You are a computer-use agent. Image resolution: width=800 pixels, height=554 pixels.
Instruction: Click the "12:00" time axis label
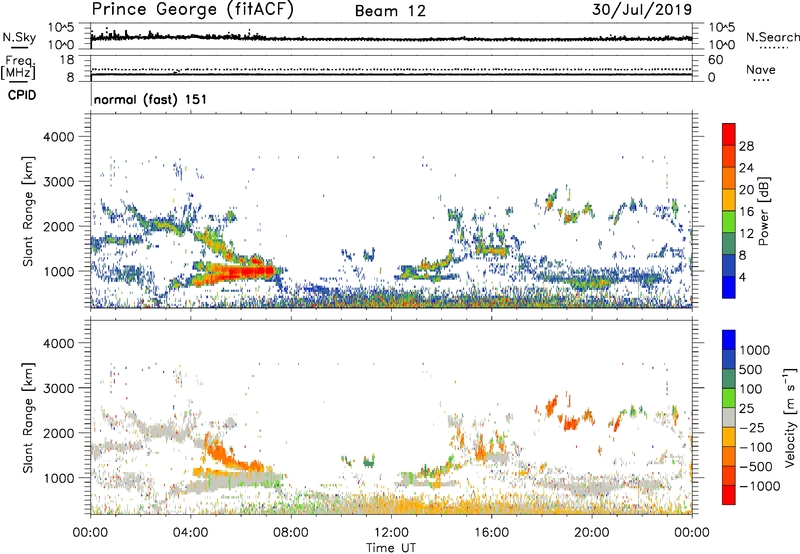[x=391, y=533]
